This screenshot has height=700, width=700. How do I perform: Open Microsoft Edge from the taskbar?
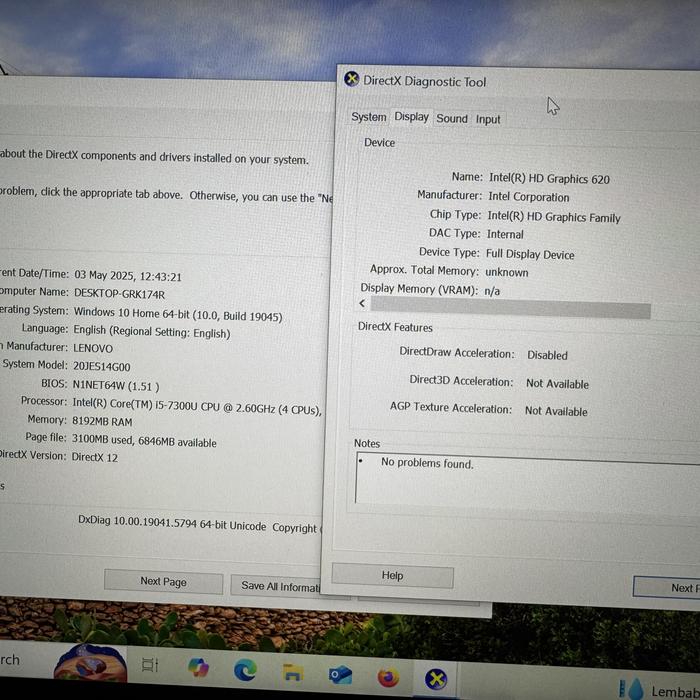pyautogui.click(x=245, y=669)
